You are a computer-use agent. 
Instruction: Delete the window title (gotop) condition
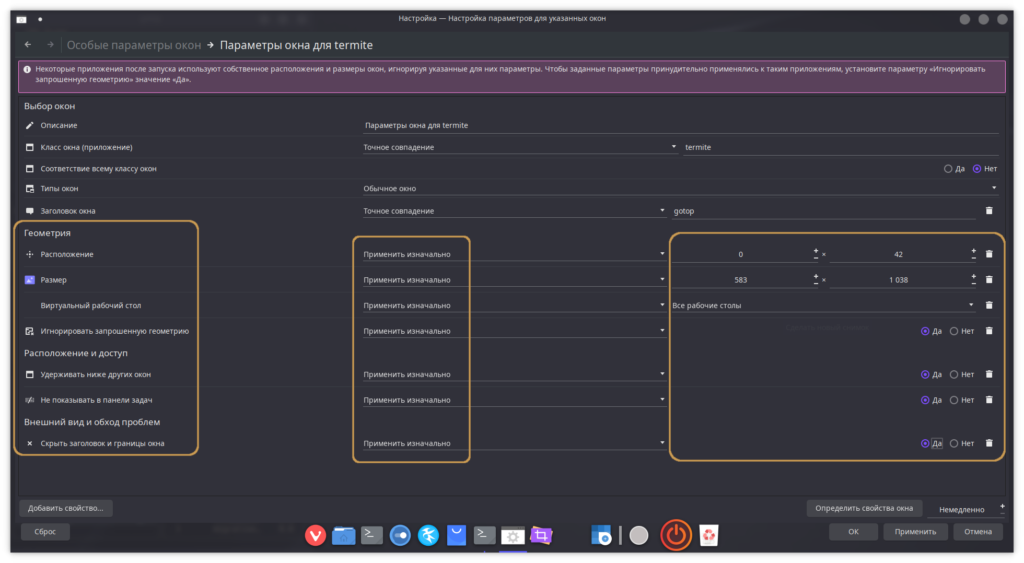[989, 210]
